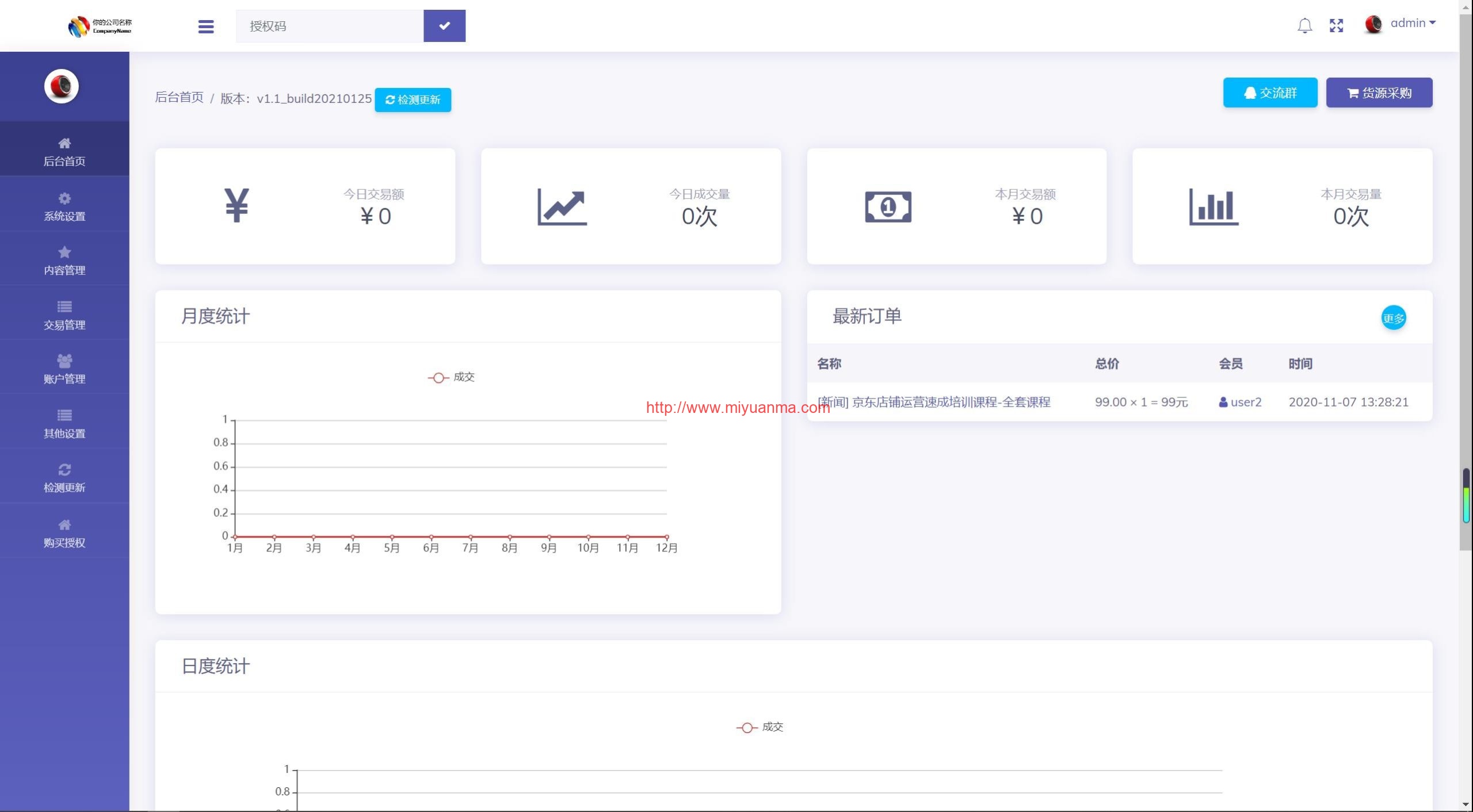Click the 总价 column header
The width and height of the screenshot is (1473, 812).
[x=1107, y=363]
